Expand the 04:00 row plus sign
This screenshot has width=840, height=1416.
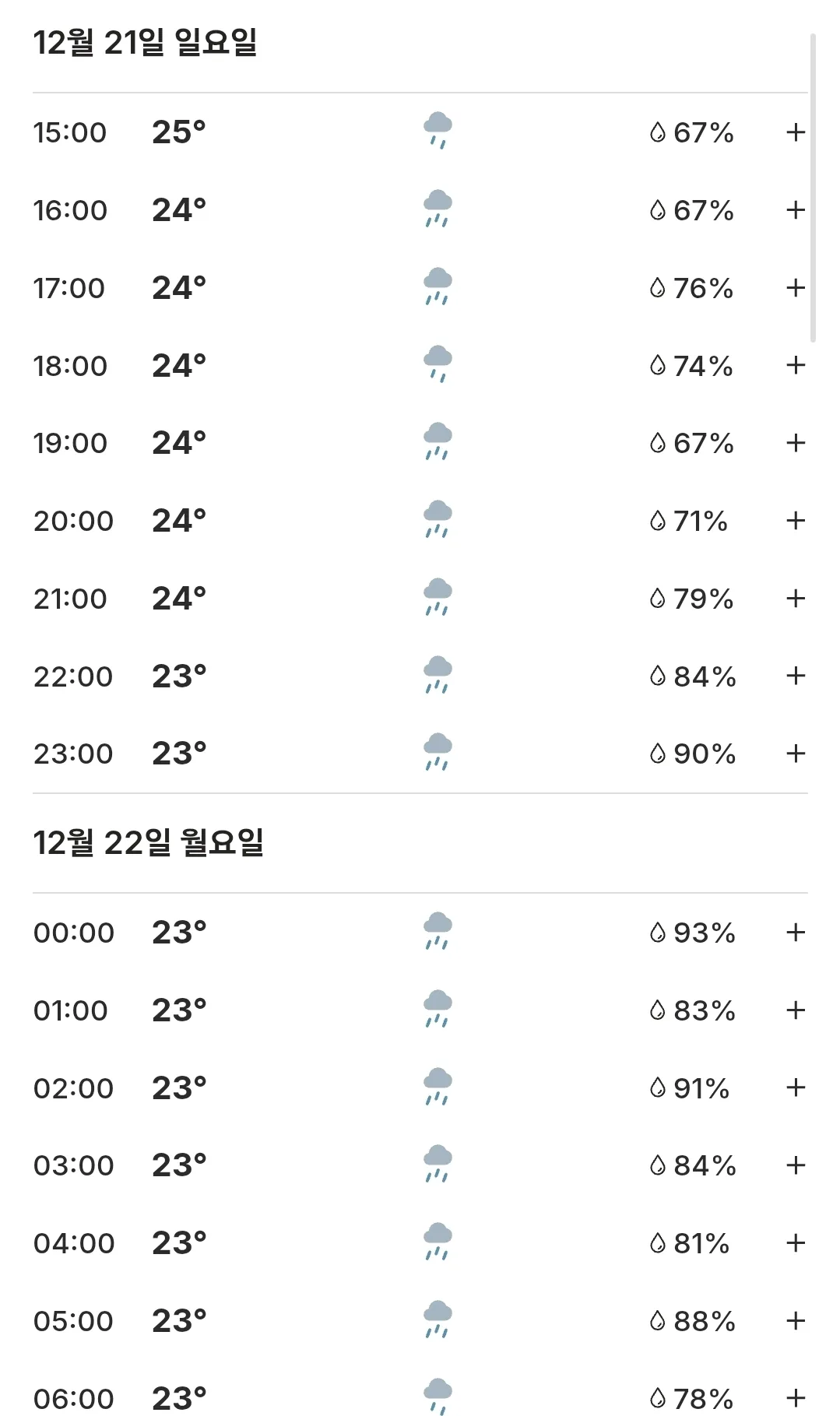click(x=795, y=1243)
